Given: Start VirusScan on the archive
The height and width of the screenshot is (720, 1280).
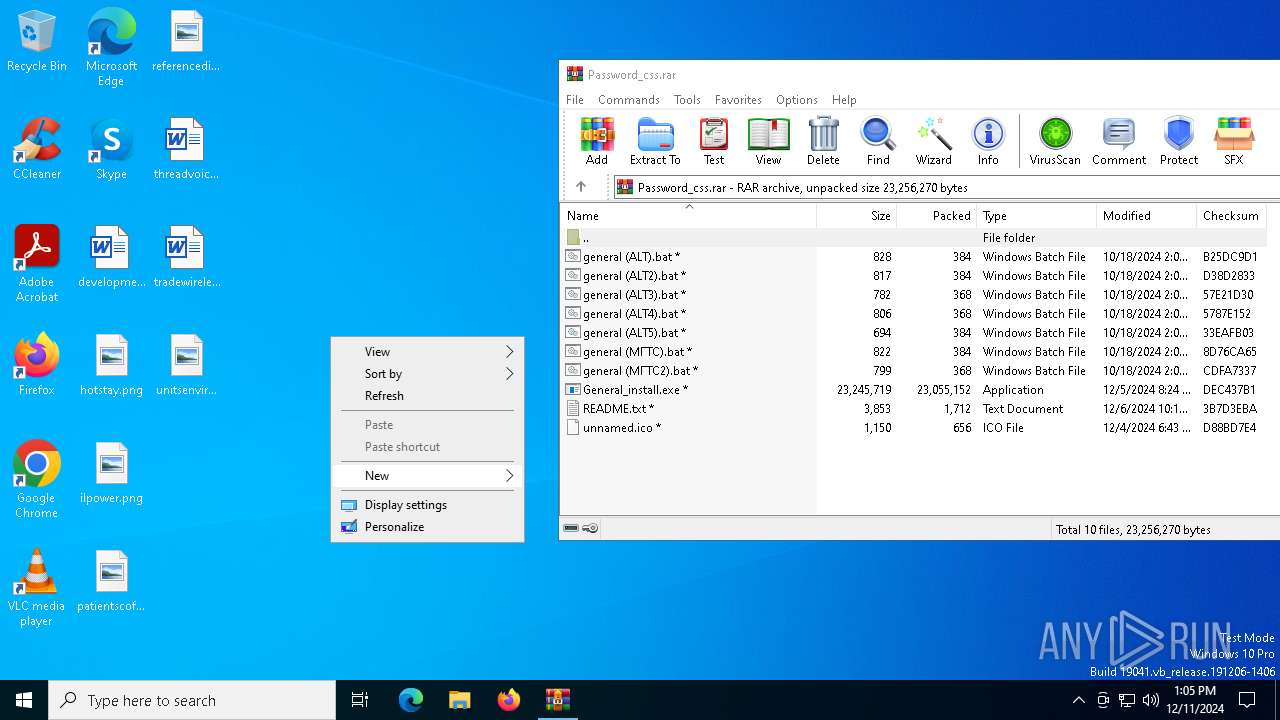Looking at the screenshot, I should tap(1055, 141).
